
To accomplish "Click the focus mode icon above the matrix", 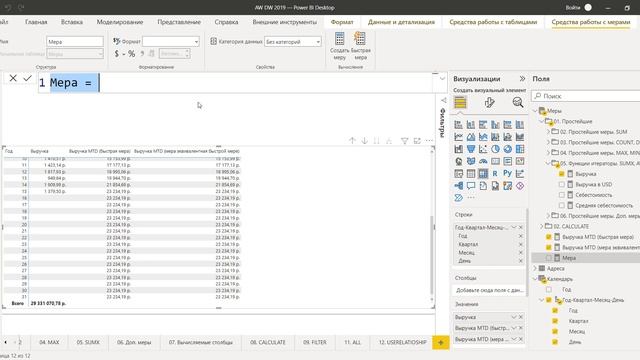I will pyautogui.click(x=417, y=141).
